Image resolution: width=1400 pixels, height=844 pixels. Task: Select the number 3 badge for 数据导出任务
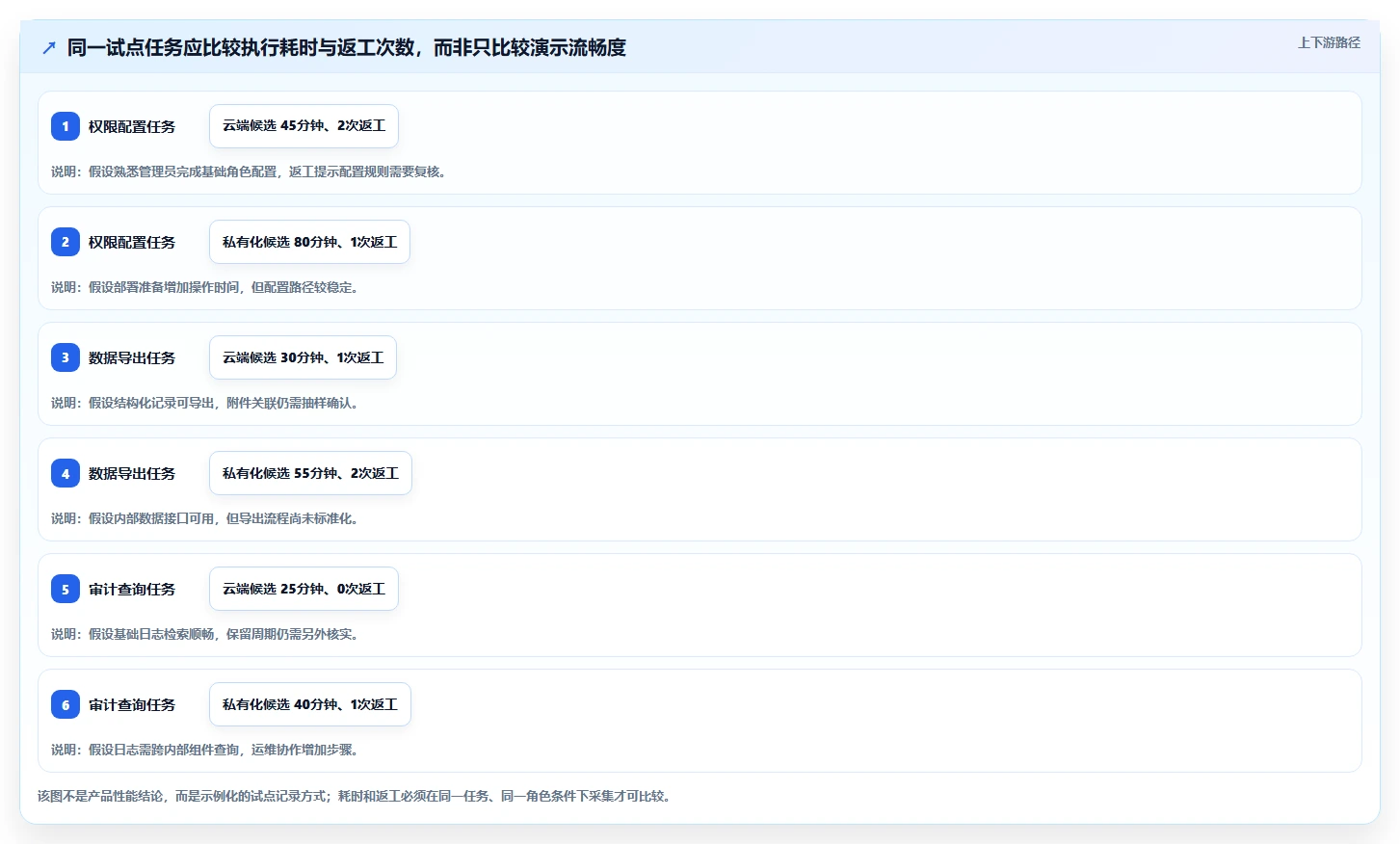[x=66, y=357]
